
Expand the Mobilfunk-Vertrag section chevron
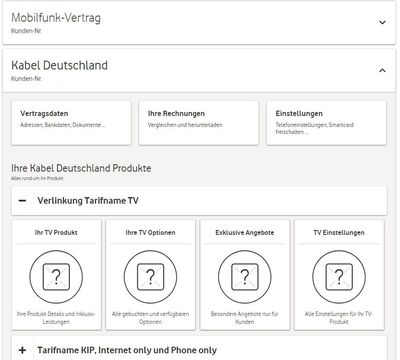point(382,23)
